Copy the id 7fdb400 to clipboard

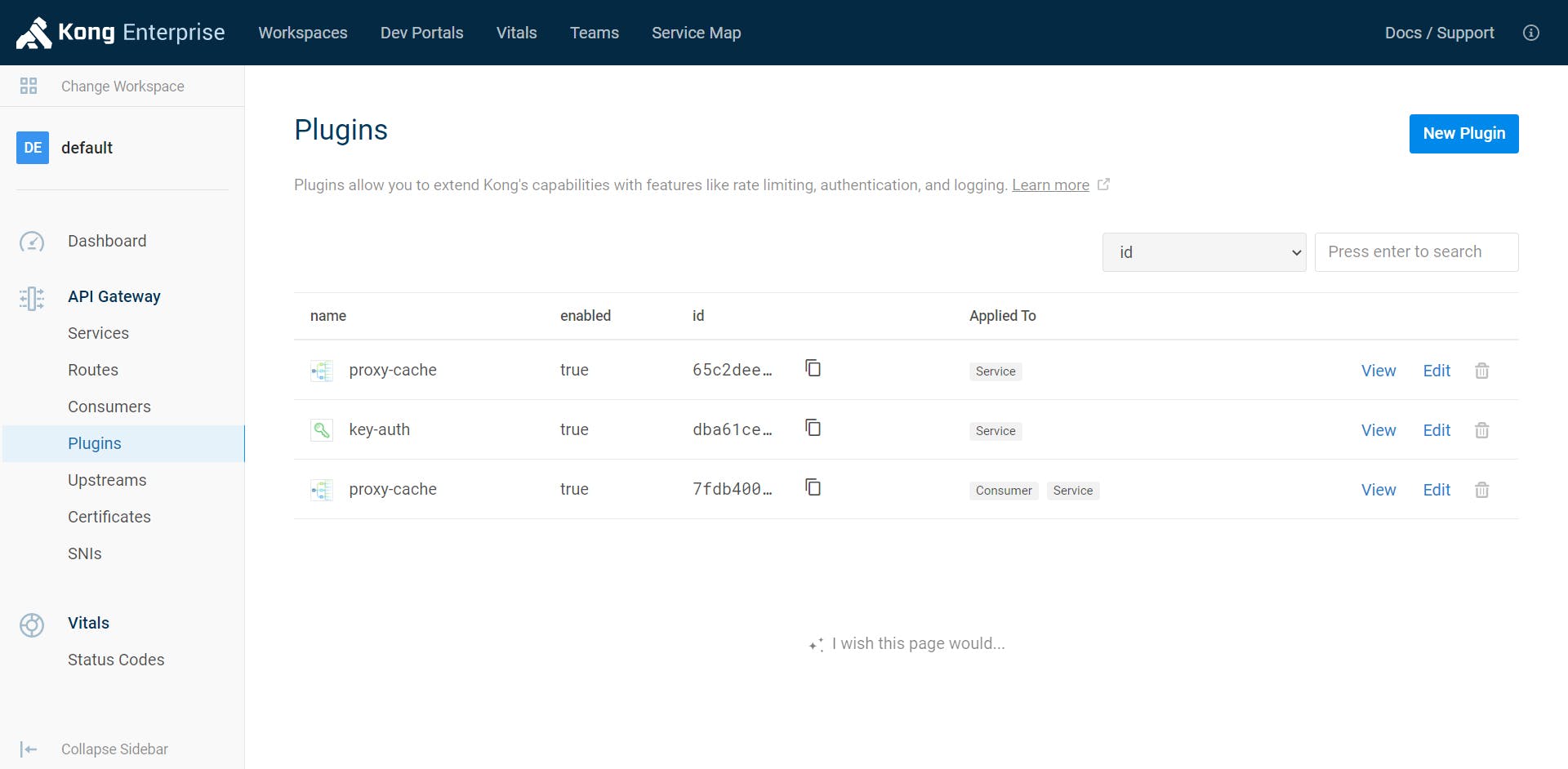(813, 487)
